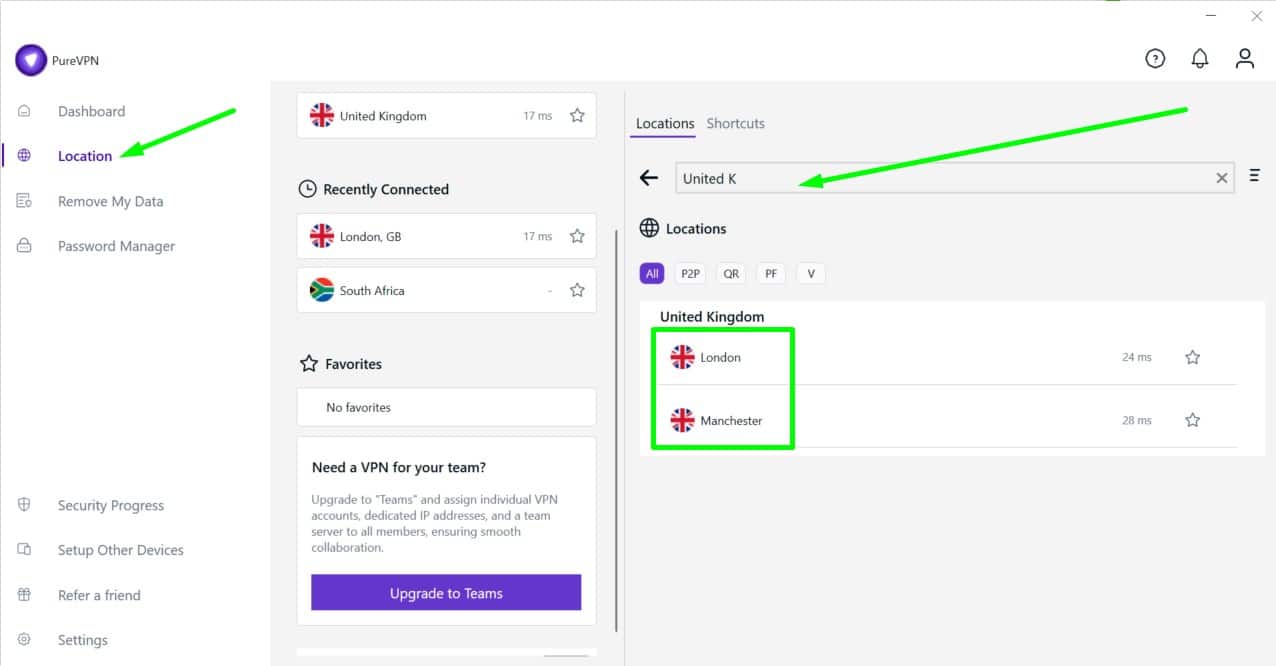The height and width of the screenshot is (666, 1276).
Task: Click the Password Manager lock icon
Action: pyautogui.click(x=25, y=246)
